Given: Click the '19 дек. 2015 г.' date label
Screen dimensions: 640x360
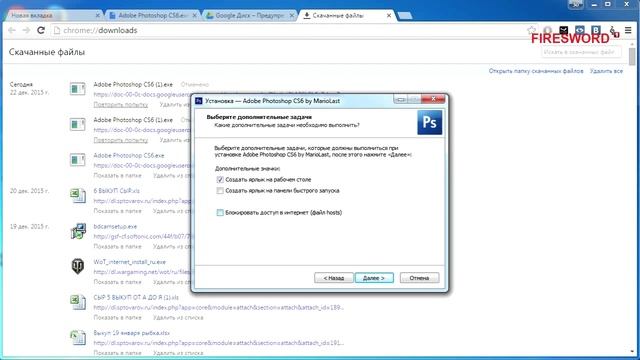Looking at the screenshot, I should click(29, 226).
